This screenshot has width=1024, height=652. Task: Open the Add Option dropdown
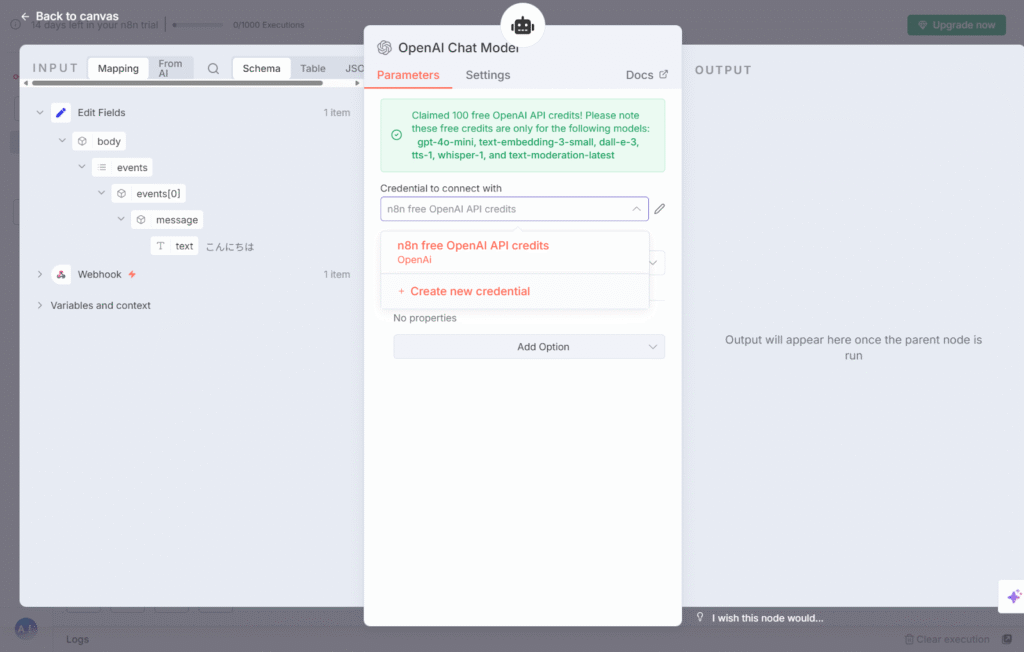click(529, 347)
